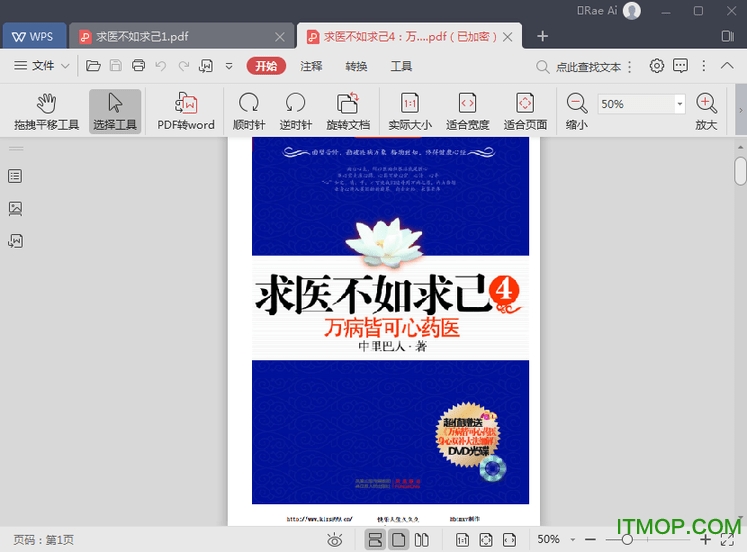The height and width of the screenshot is (552, 747).
Task: Close the 求医不如求己1.pdf tab
Action: click(x=280, y=37)
